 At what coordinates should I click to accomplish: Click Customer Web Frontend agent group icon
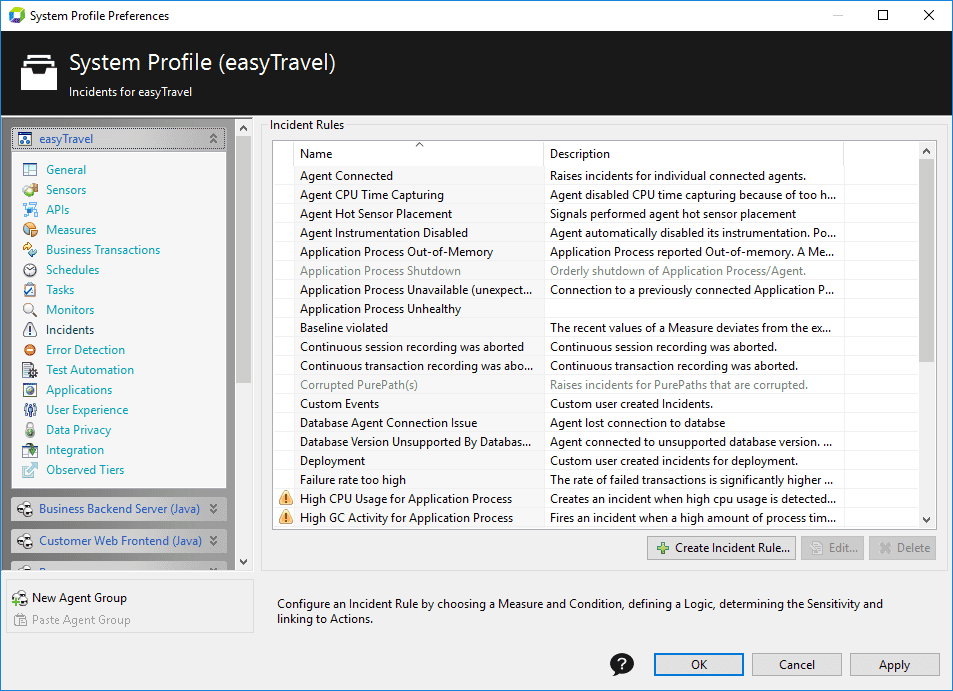click(25, 541)
